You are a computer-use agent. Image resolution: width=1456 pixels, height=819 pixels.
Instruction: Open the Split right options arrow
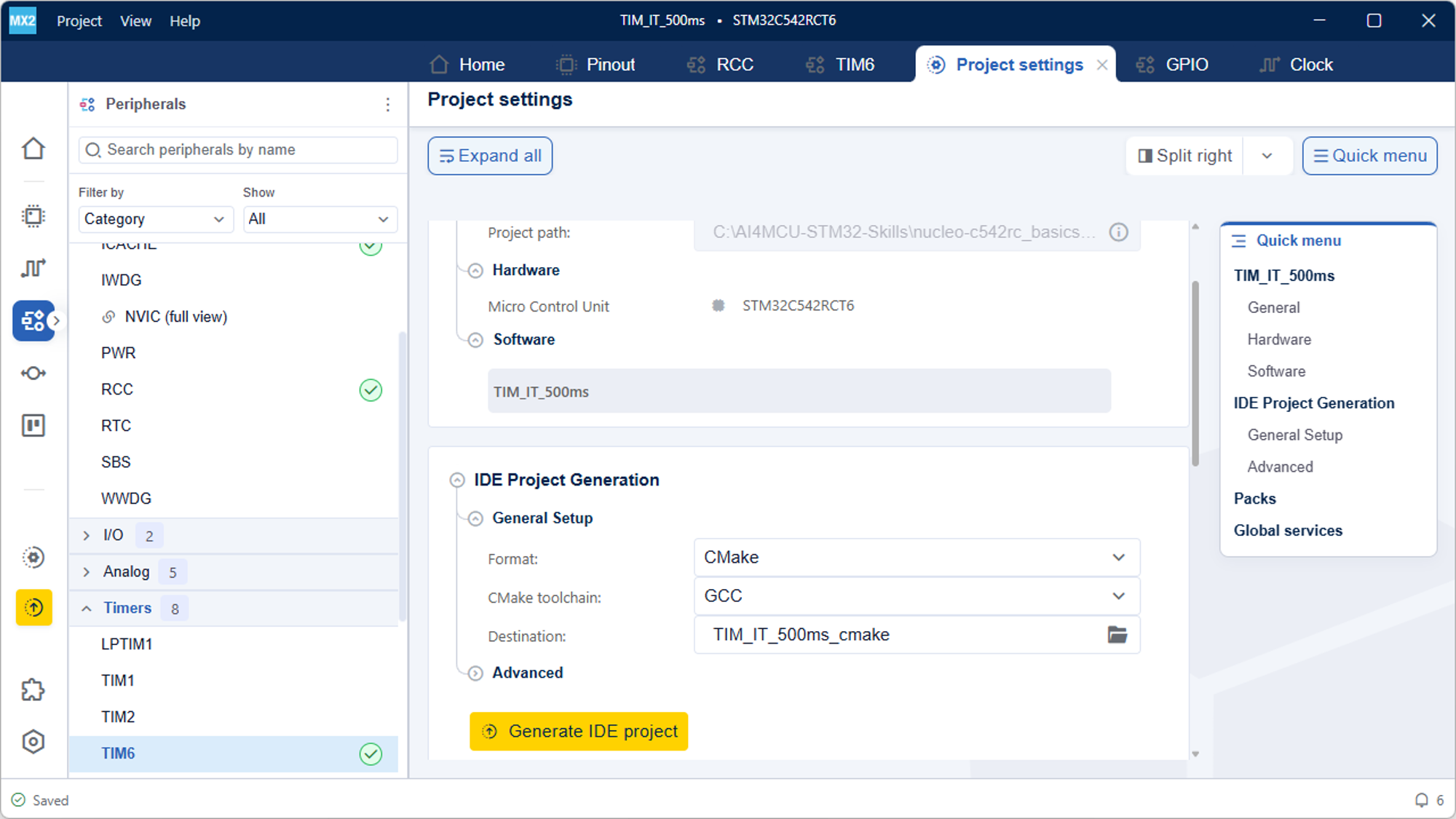[x=1267, y=156]
